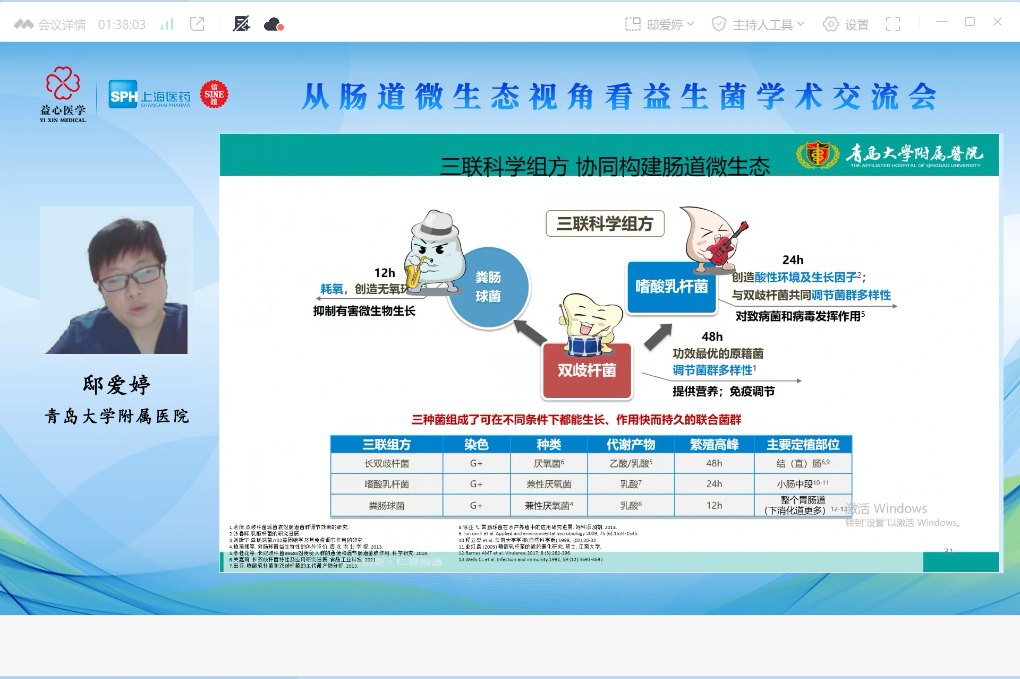Image resolution: width=1020 pixels, height=679 pixels.
Task: Click the presenter video thumbnail of 邸爱婷
Action: click(116, 279)
